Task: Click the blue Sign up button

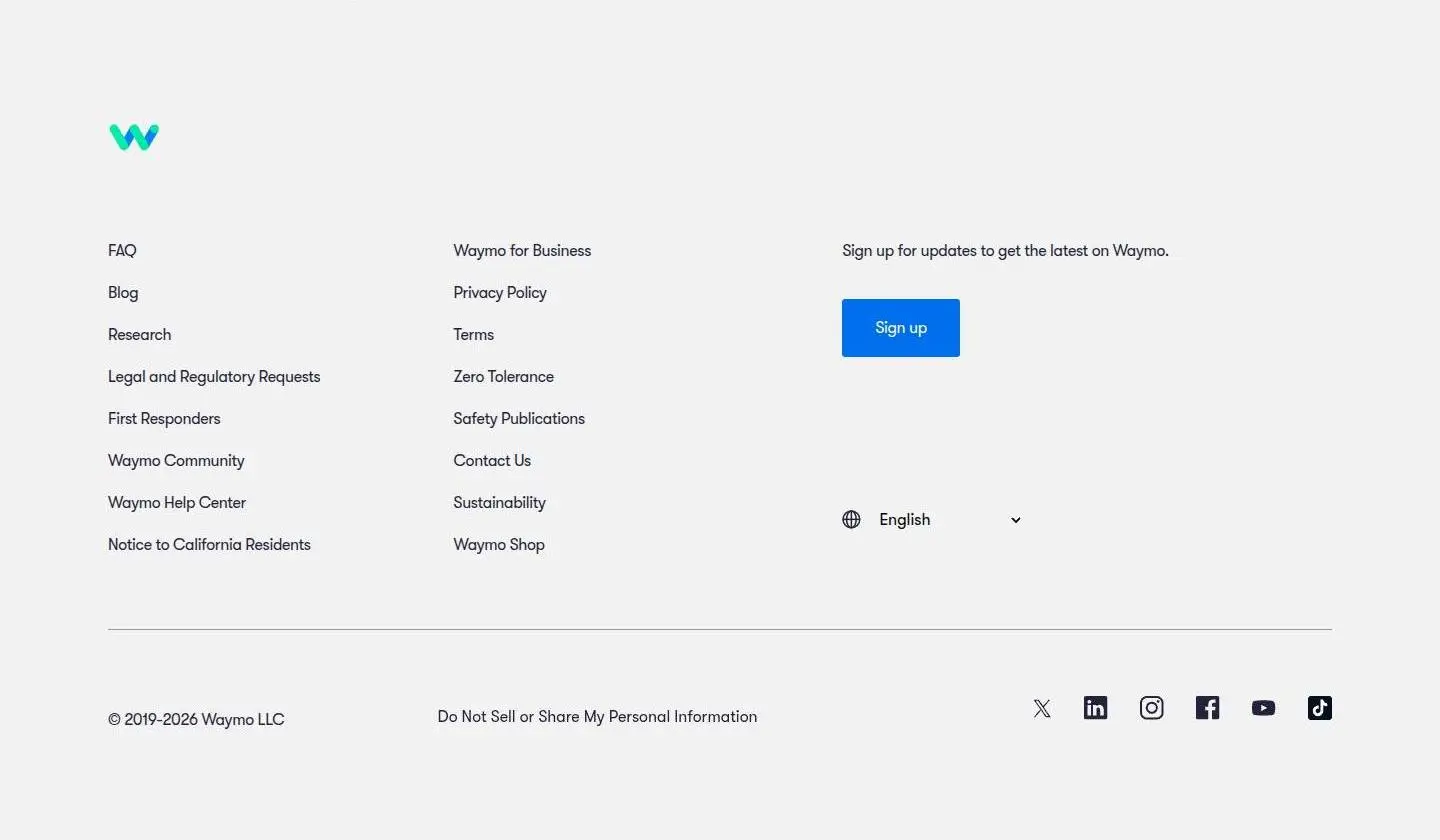Action: (901, 328)
